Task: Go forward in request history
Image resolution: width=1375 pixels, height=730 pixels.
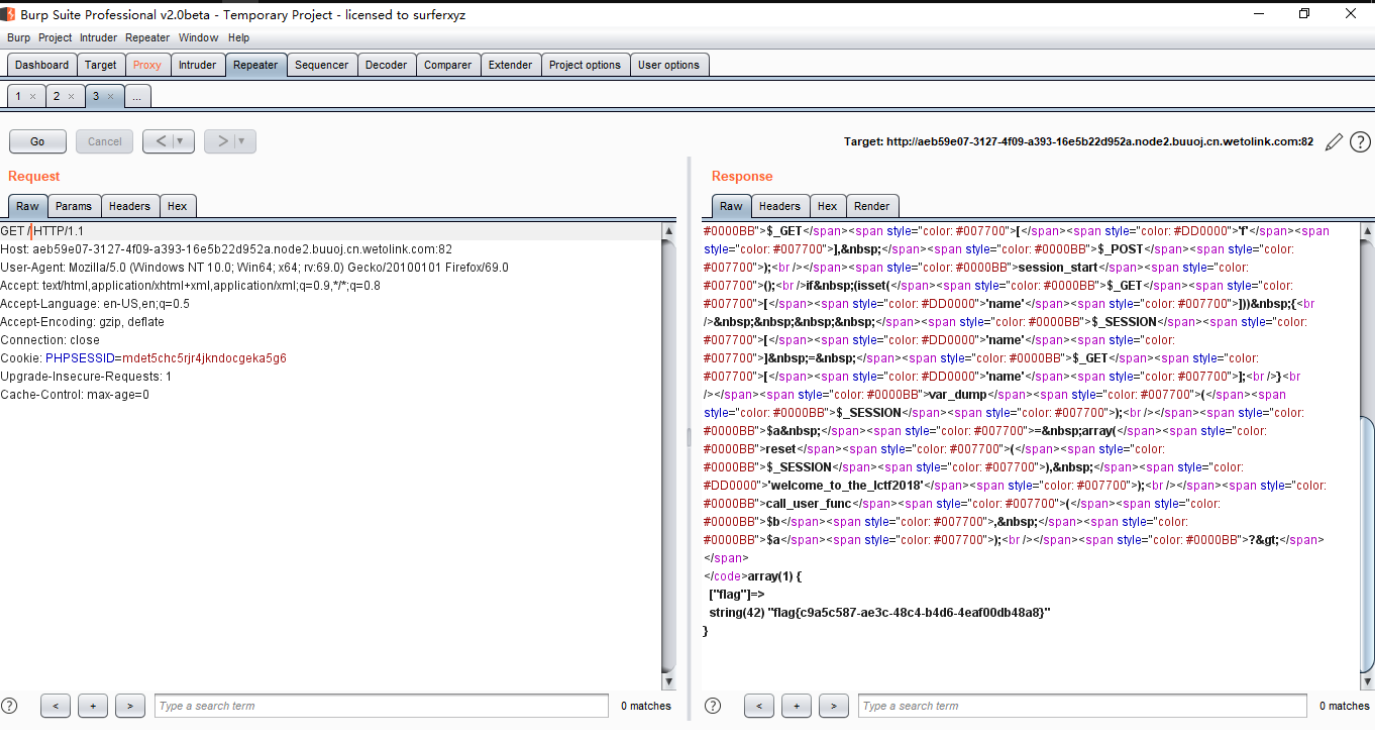Action: click(x=222, y=142)
